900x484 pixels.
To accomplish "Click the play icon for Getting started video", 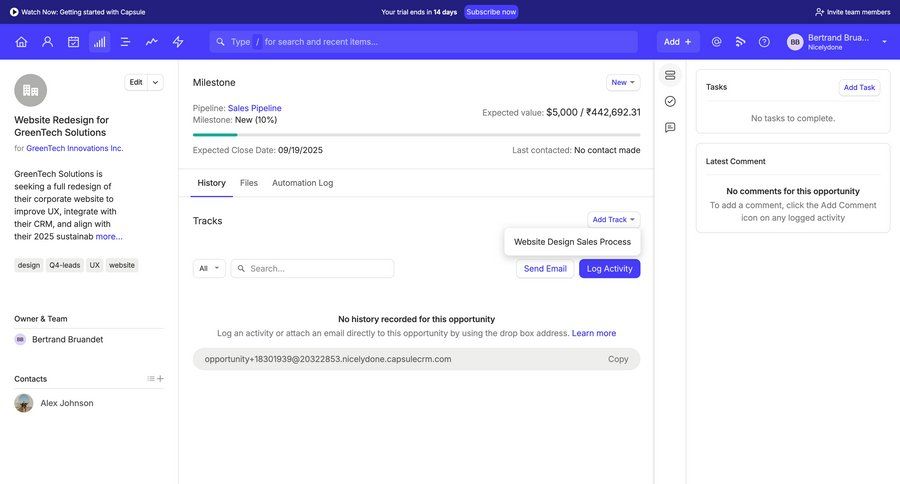I will 14,11.
